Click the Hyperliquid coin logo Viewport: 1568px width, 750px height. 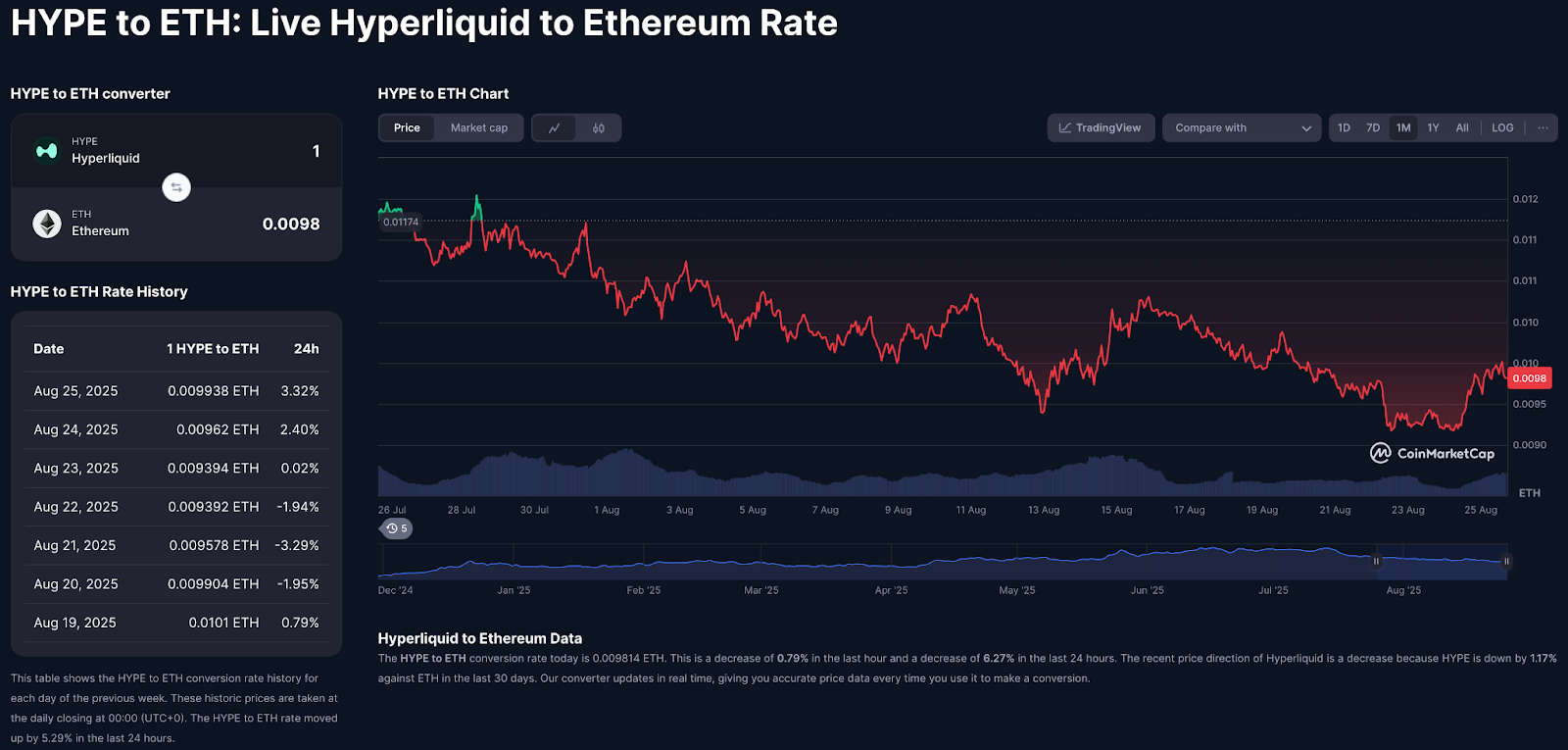pos(46,151)
